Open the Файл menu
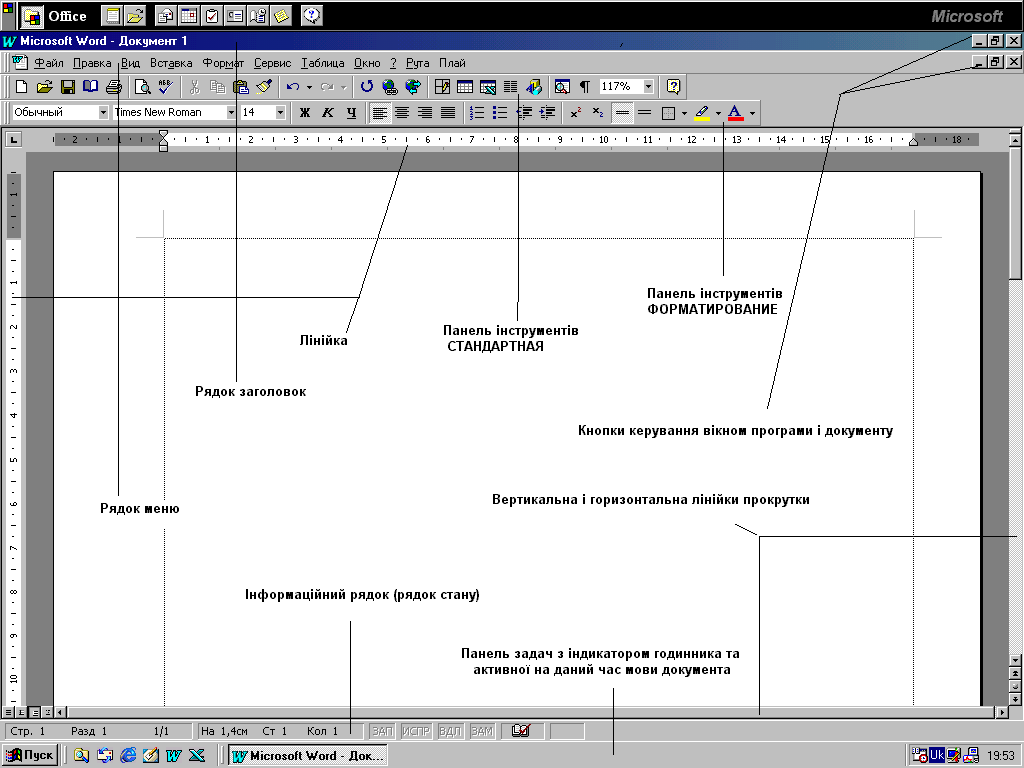This screenshot has width=1024, height=768. (48, 63)
